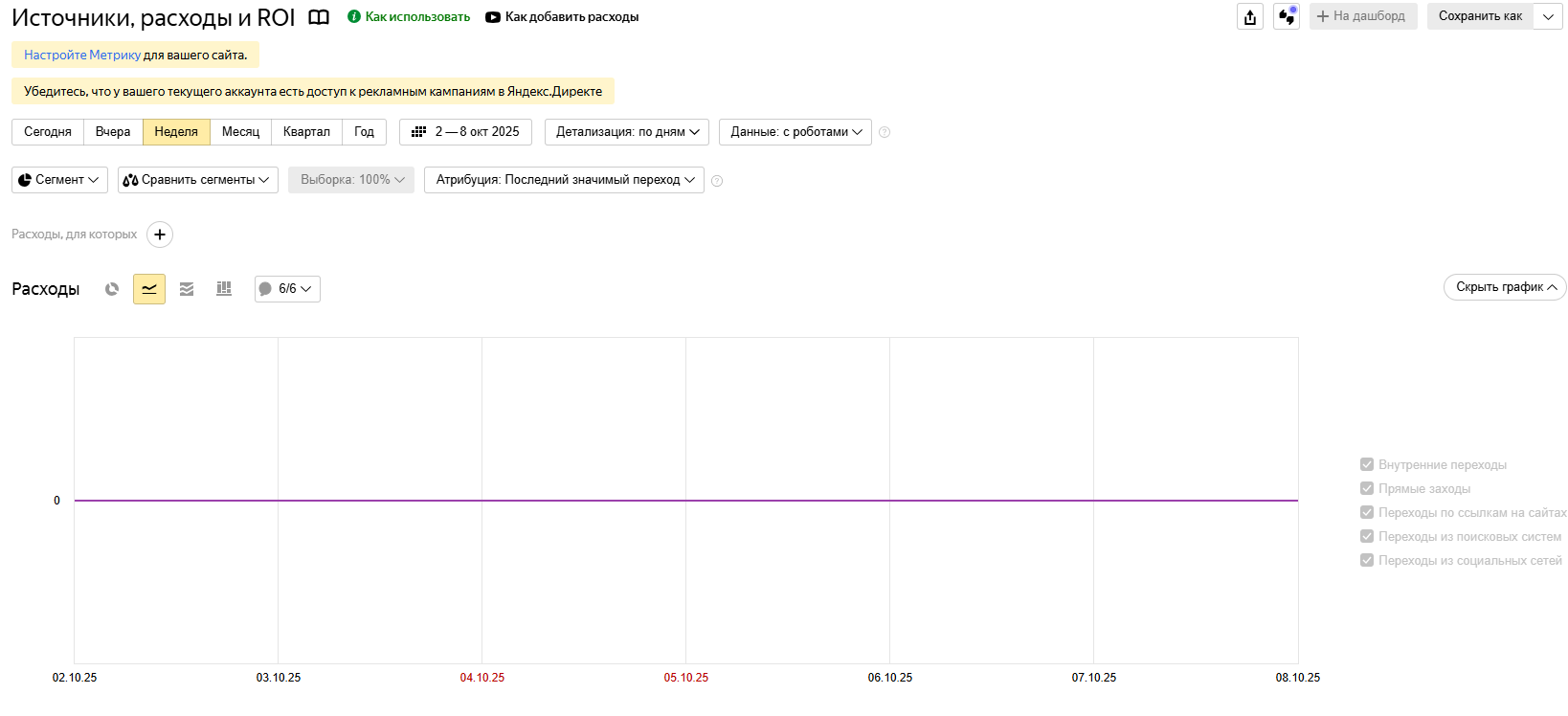
Task: Open the report guide book icon
Action: coord(319,17)
